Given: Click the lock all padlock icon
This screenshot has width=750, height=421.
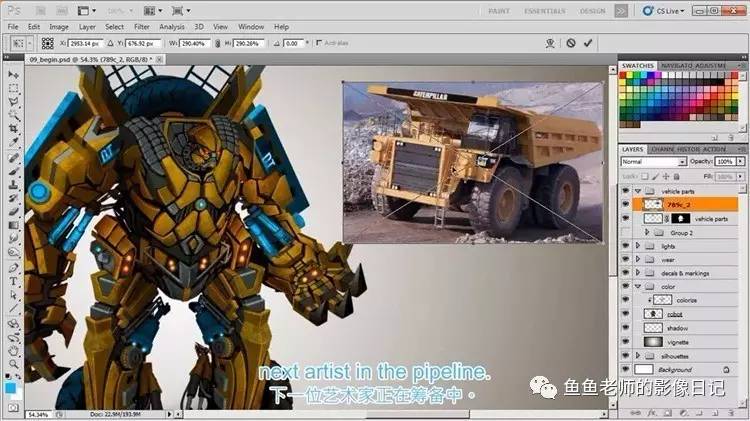Looking at the screenshot, I should coord(676,177).
